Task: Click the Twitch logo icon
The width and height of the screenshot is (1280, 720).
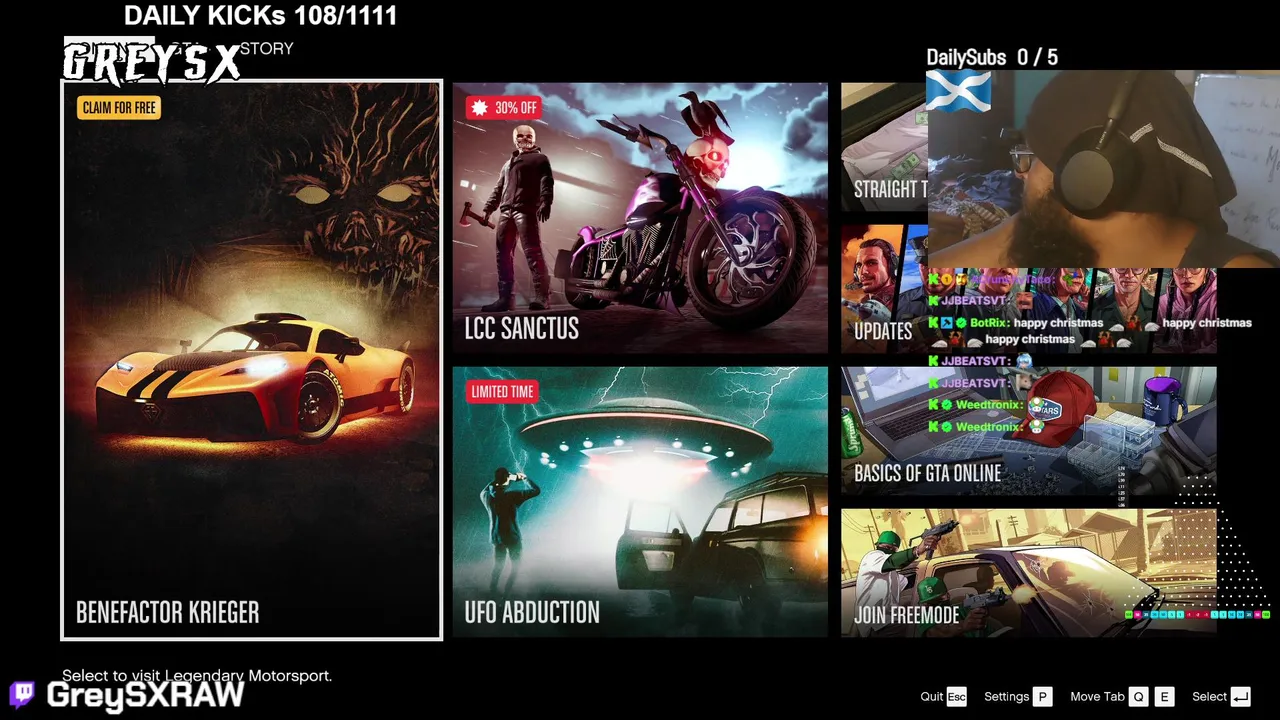Action: tap(22, 694)
